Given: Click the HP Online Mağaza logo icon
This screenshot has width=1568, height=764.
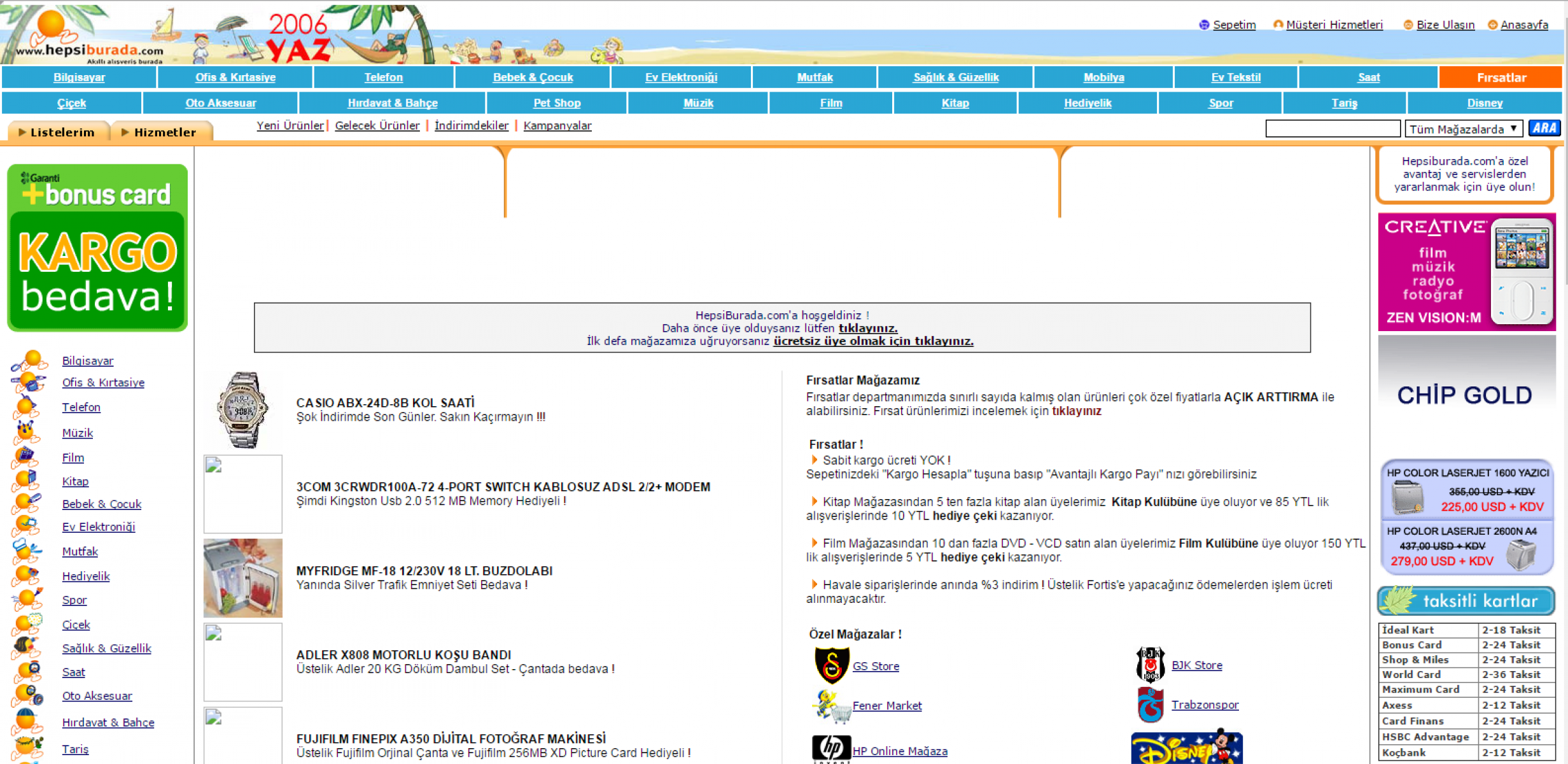Looking at the screenshot, I should point(830,748).
